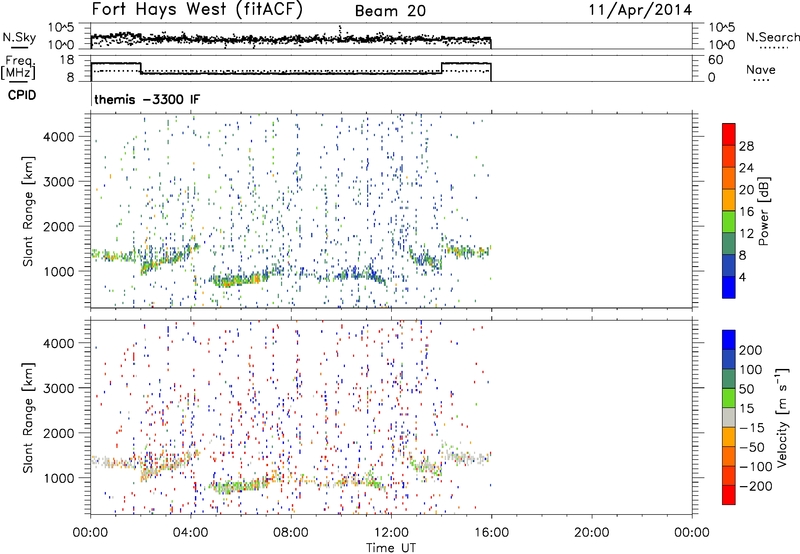Viewport: 800px width, 554px height.
Task: Click the '08:00' time axis tick label
Action: [x=291, y=533]
